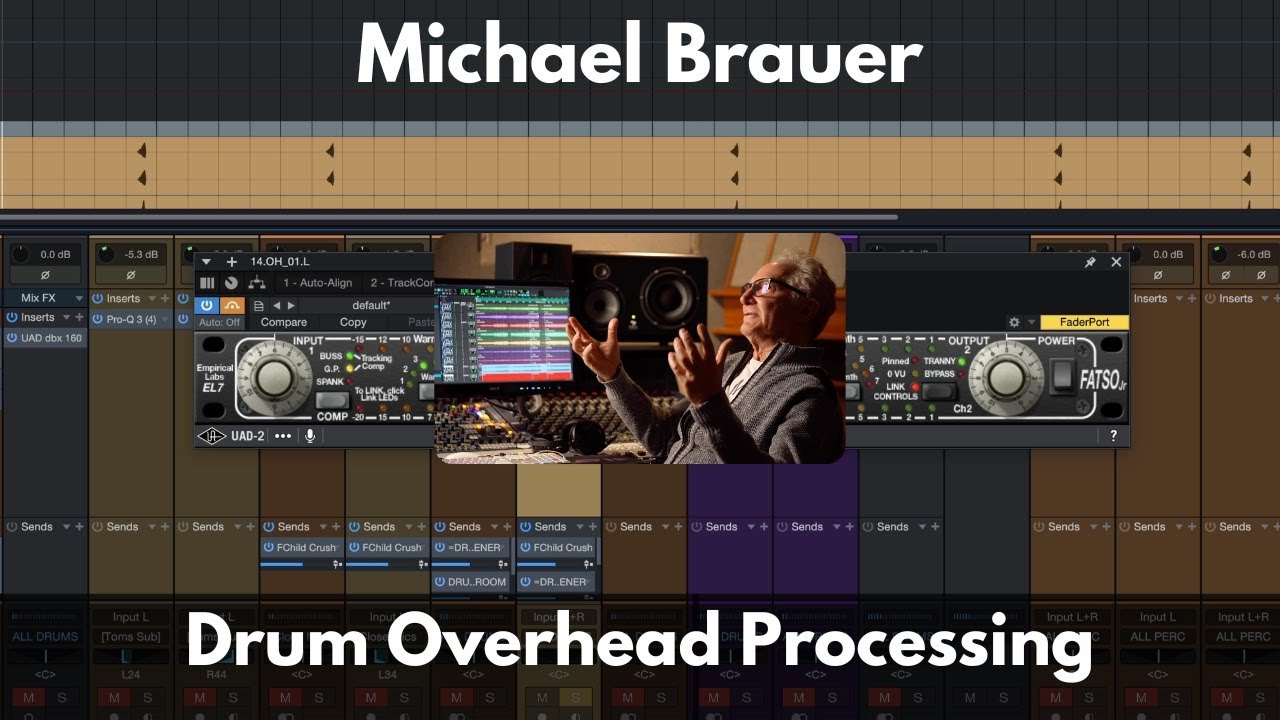Toggle power of the DRU..ROOM send
This screenshot has height=720, width=1280.
440,581
